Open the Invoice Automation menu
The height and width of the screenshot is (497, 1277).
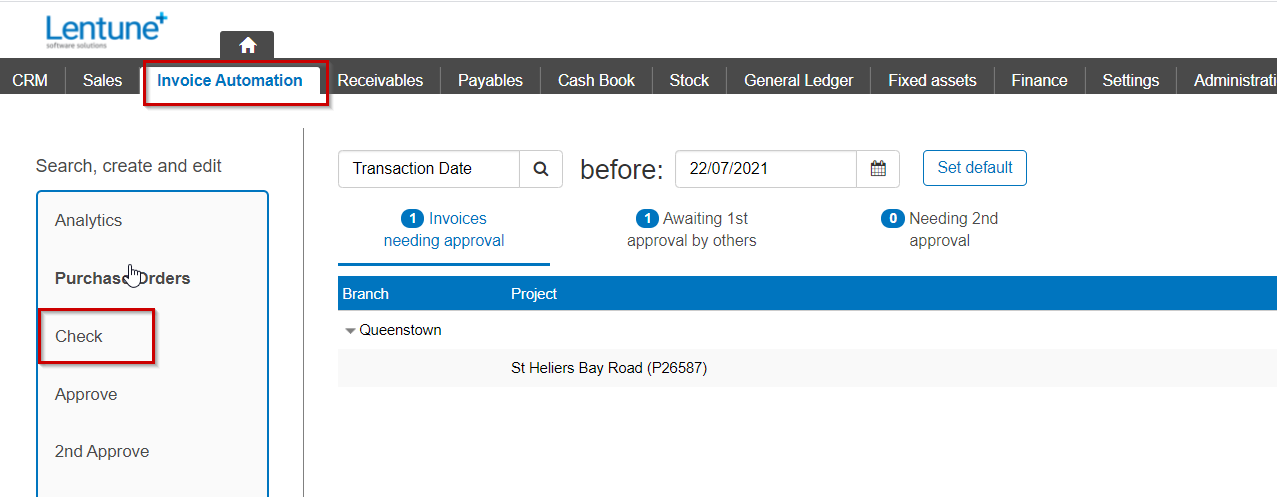(x=230, y=81)
